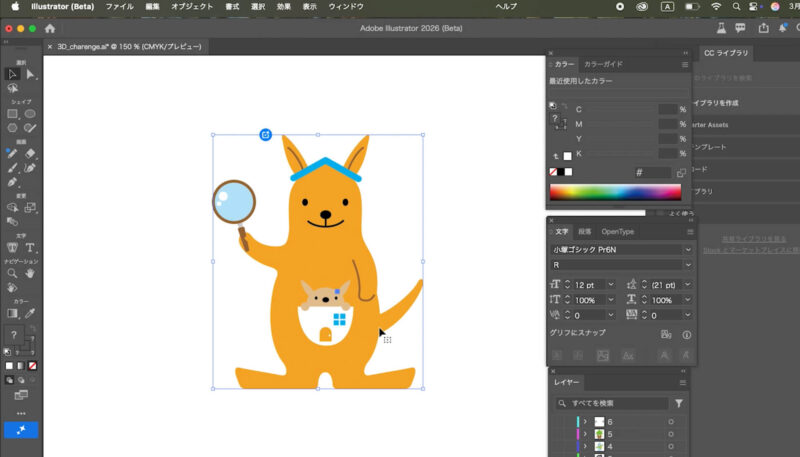Click the Snap to Glyph info icon

coord(687,335)
